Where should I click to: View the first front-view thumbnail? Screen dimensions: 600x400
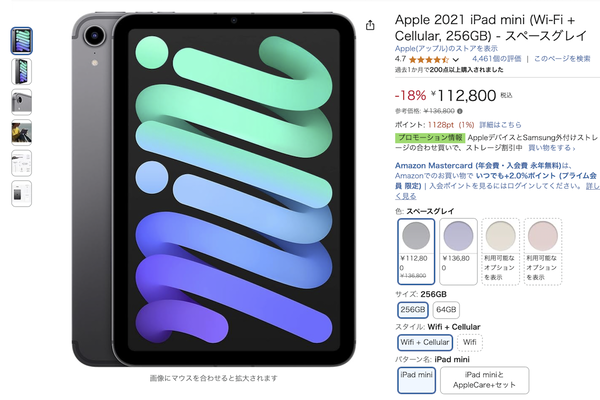click(x=22, y=41)
